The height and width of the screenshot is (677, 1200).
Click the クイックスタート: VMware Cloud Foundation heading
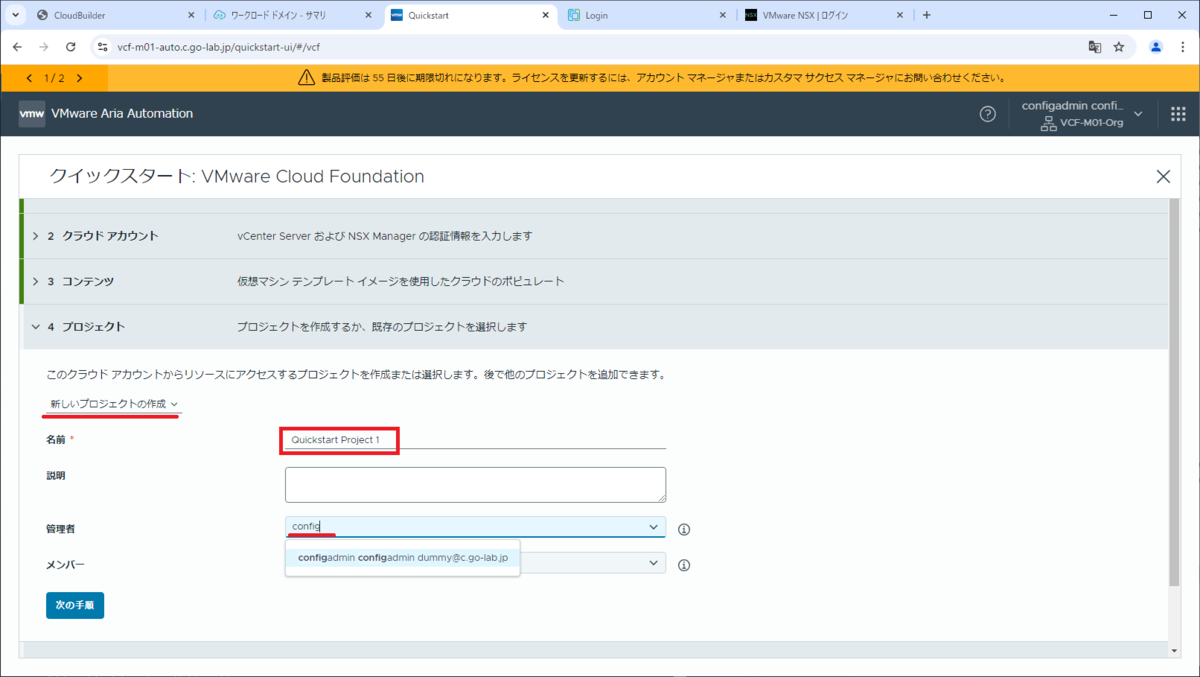coord(237,176)
